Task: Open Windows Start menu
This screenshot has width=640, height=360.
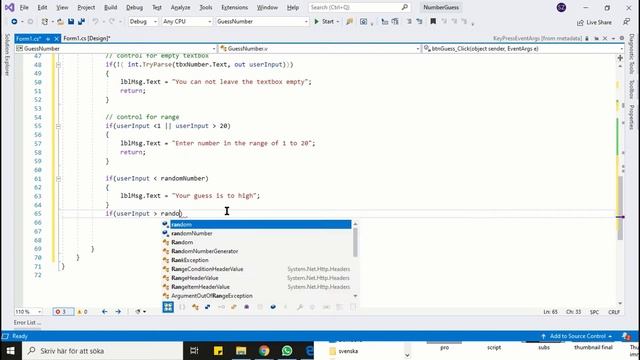Action: 11,351
